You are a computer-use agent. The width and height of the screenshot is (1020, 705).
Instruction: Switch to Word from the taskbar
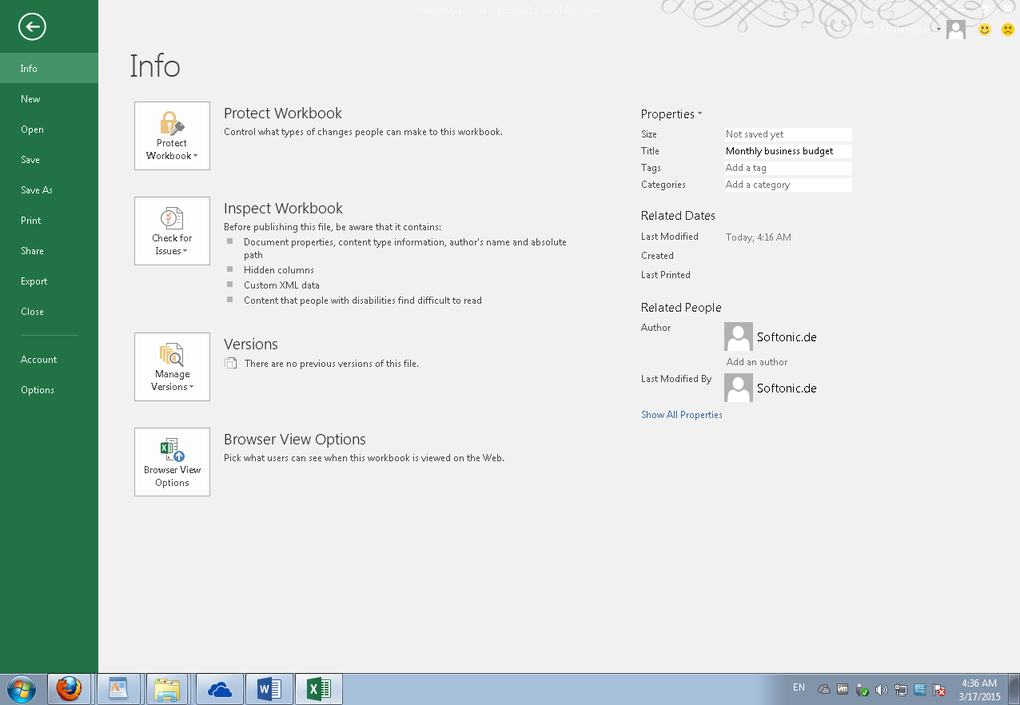[269, 689]
